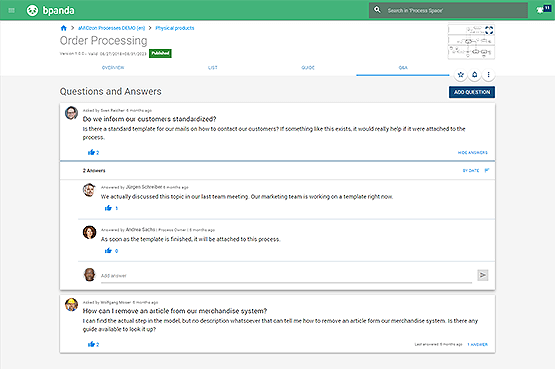Click the 'Questions and Answers' heading
Viewport: 555px width, 369px height.
[x=110, y=91]
